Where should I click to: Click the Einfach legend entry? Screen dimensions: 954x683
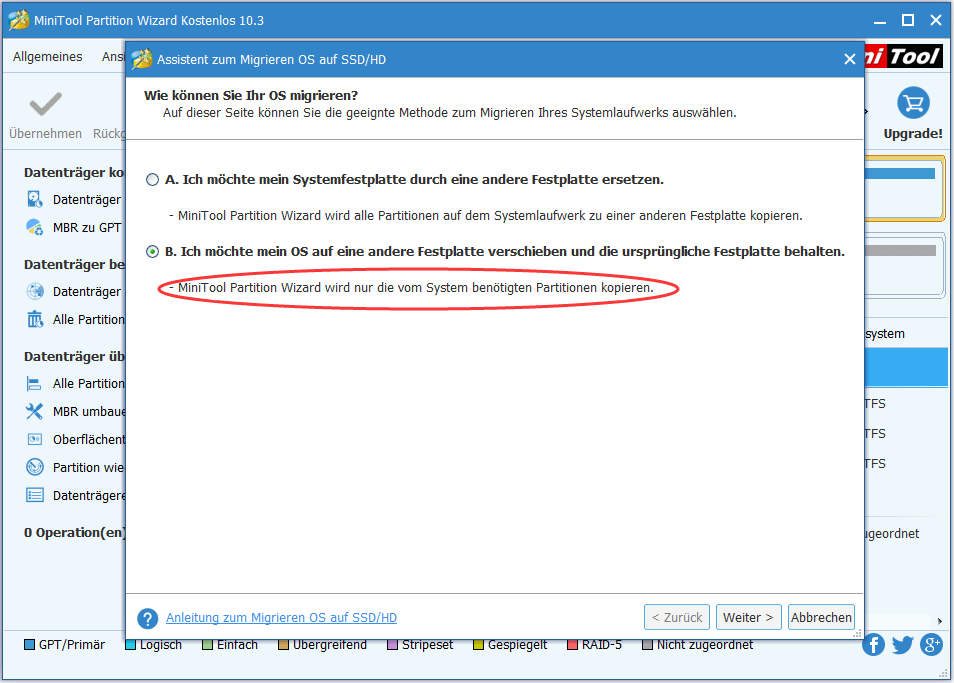pos(230,645)
